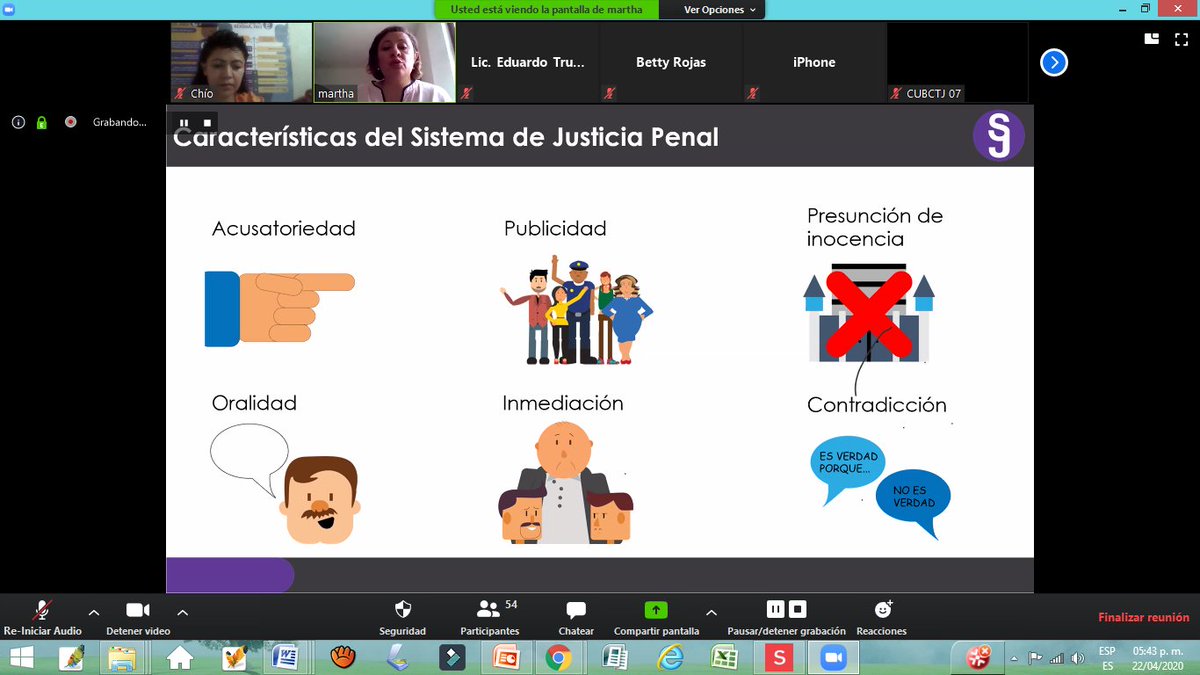The image size is (1200, 675).
Task: Click Finalizar reunión to end meeting
Action: 1144,618
